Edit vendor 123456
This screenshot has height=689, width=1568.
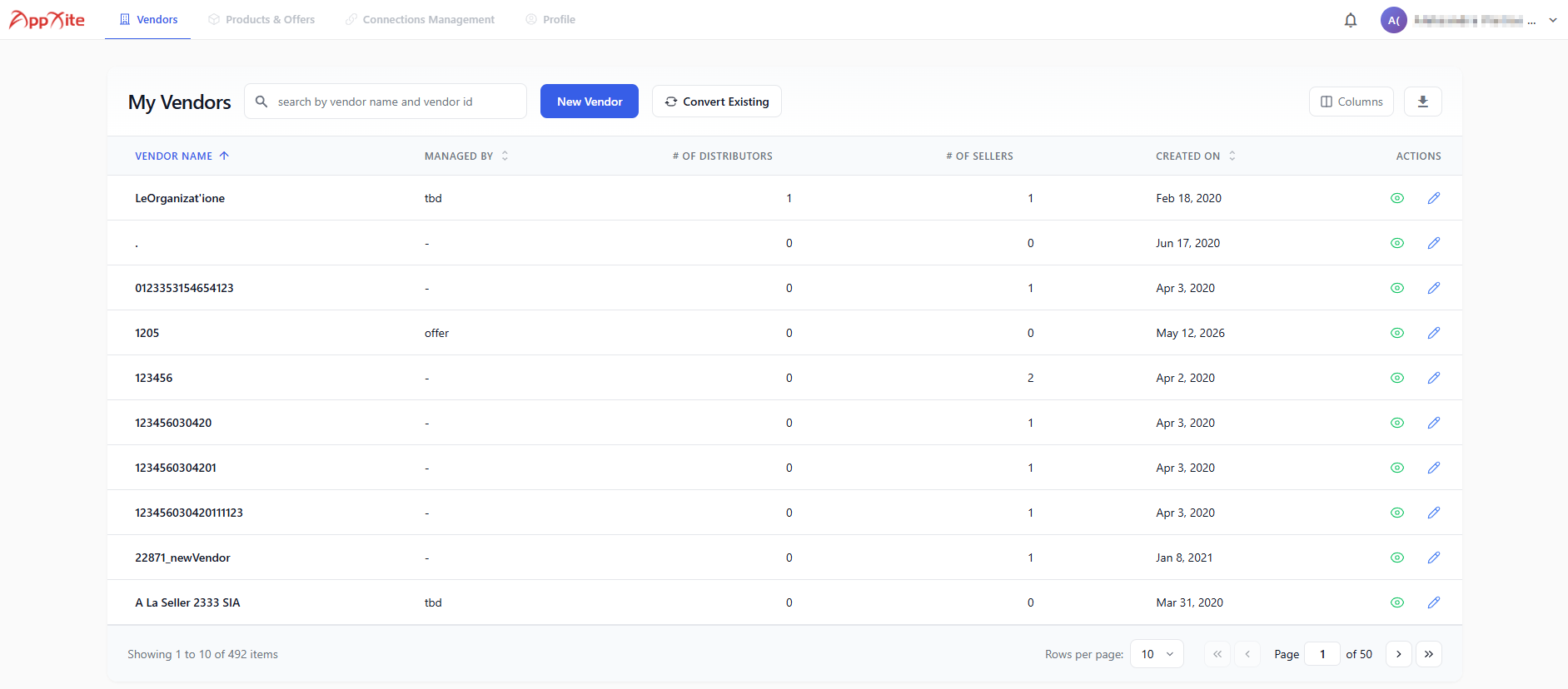[x=1434, y=378]
